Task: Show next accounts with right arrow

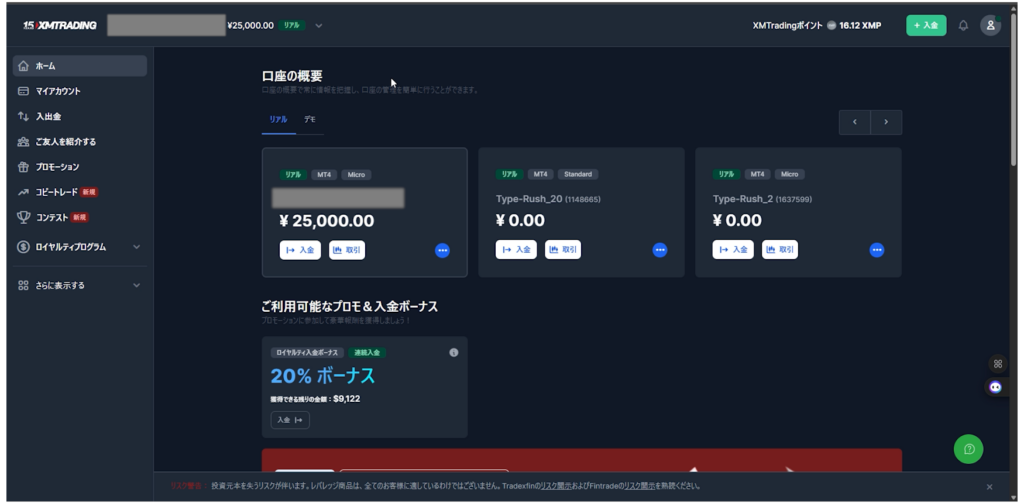Action: tap(885, 122)
